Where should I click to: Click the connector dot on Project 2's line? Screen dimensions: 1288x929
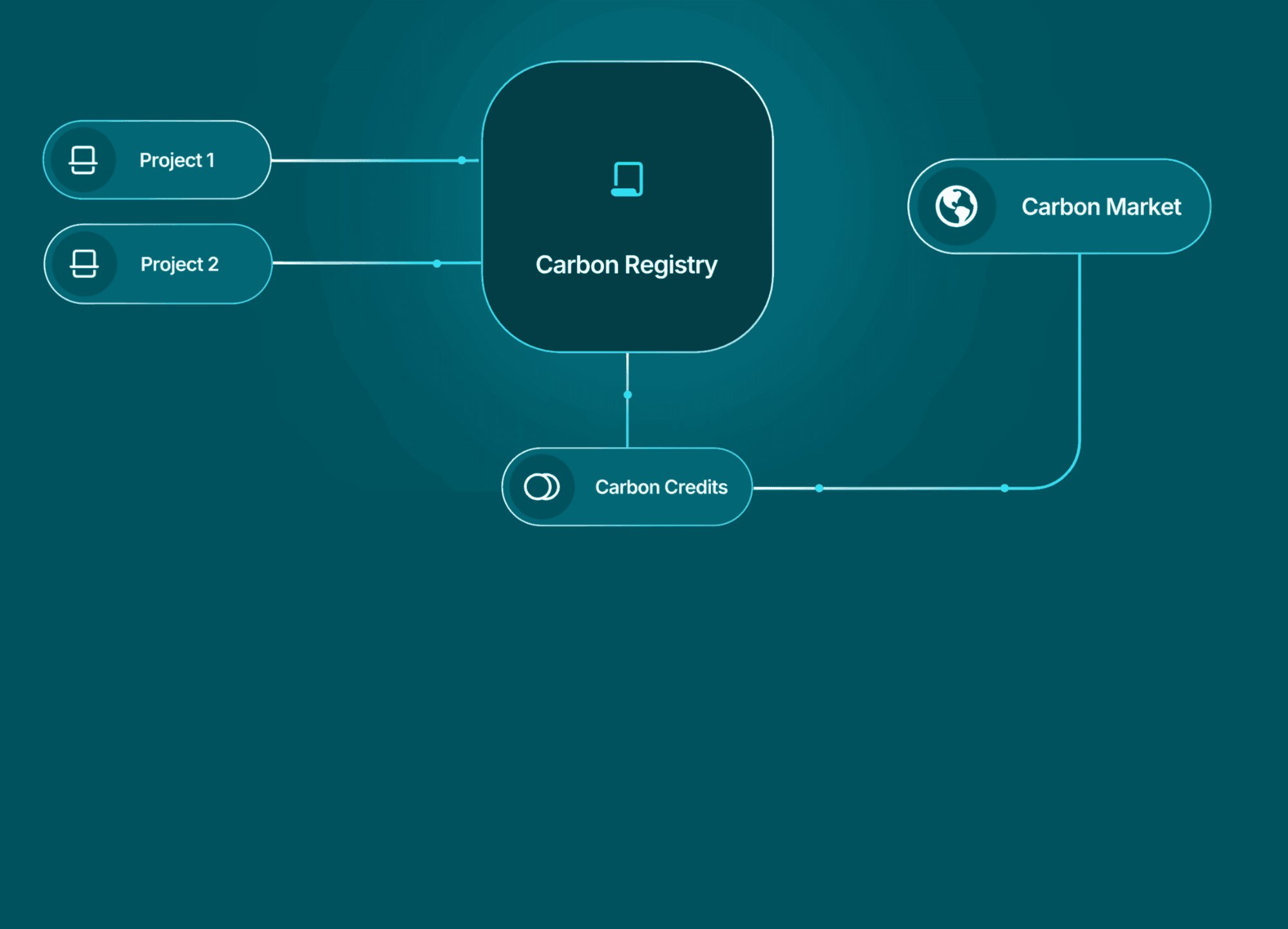[x=438, y=263]
